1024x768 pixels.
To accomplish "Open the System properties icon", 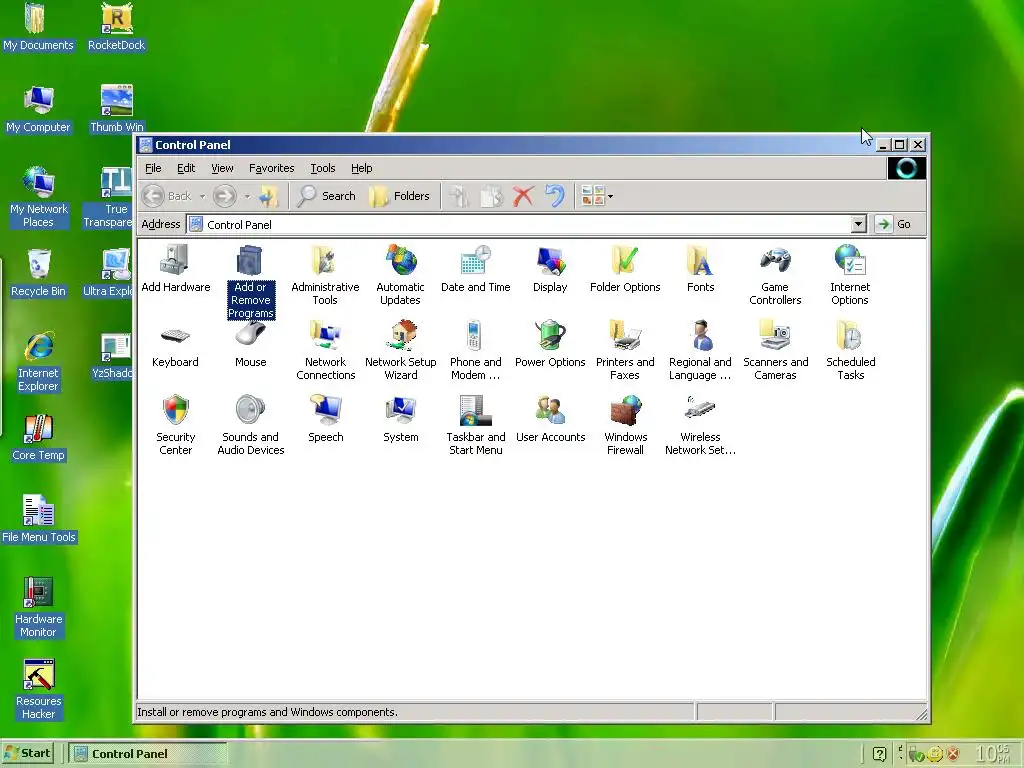I will [x=400, y=419].
